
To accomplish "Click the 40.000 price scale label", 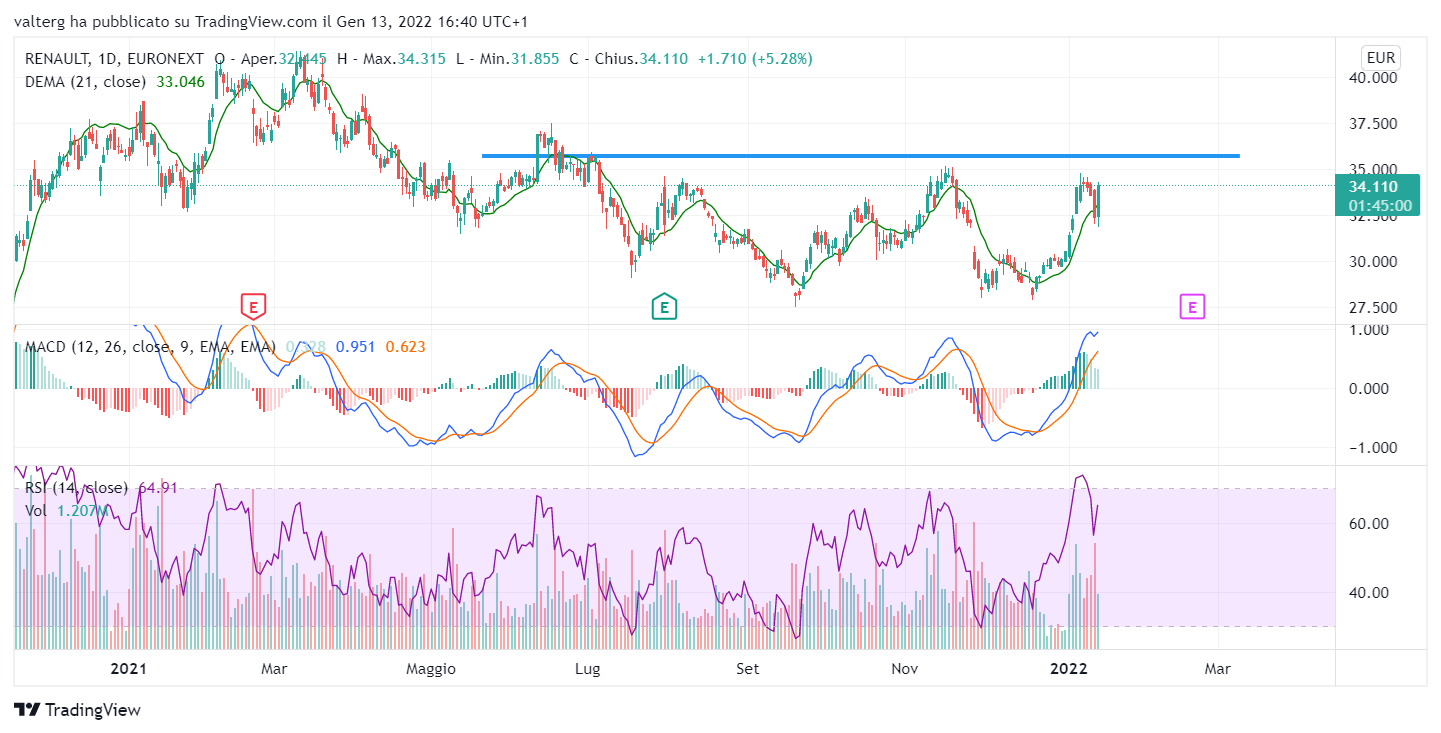I will (1373, 77).
